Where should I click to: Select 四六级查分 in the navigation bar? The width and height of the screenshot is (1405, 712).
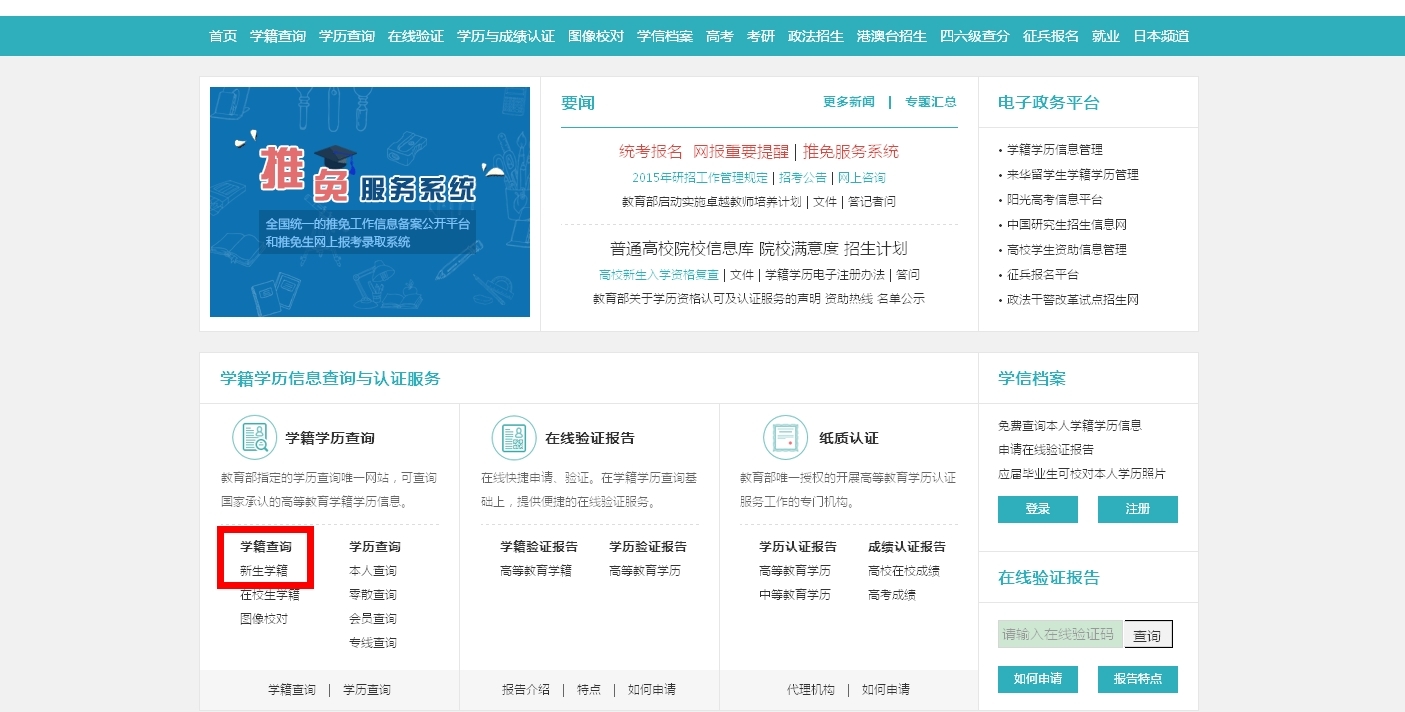tap(974, 36)
